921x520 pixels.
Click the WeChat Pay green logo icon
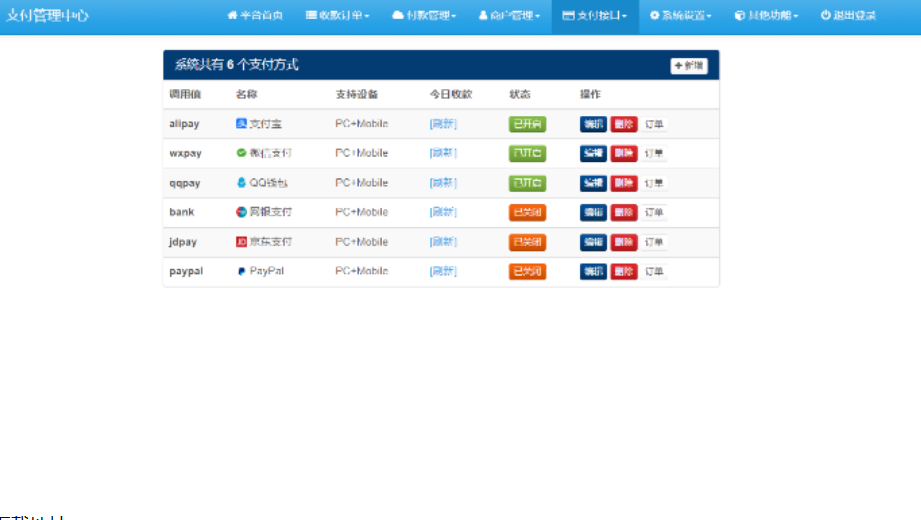pyautogui.click(x=241, y=153)
